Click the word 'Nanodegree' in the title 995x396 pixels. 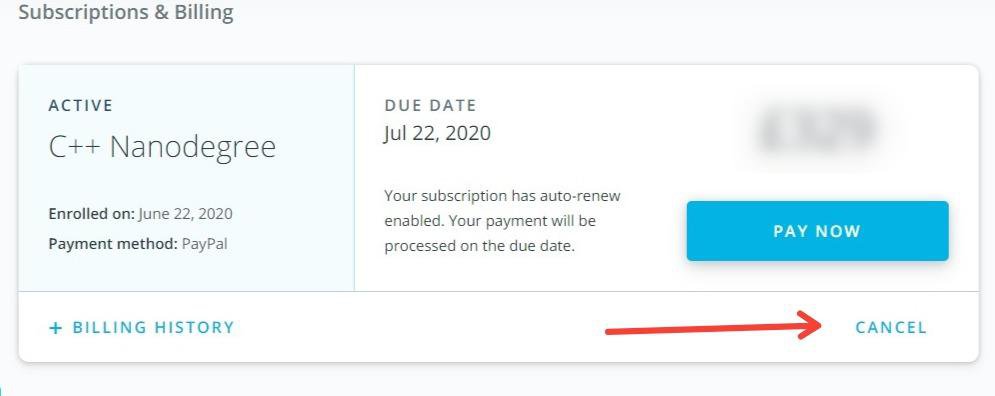(193, 147)
